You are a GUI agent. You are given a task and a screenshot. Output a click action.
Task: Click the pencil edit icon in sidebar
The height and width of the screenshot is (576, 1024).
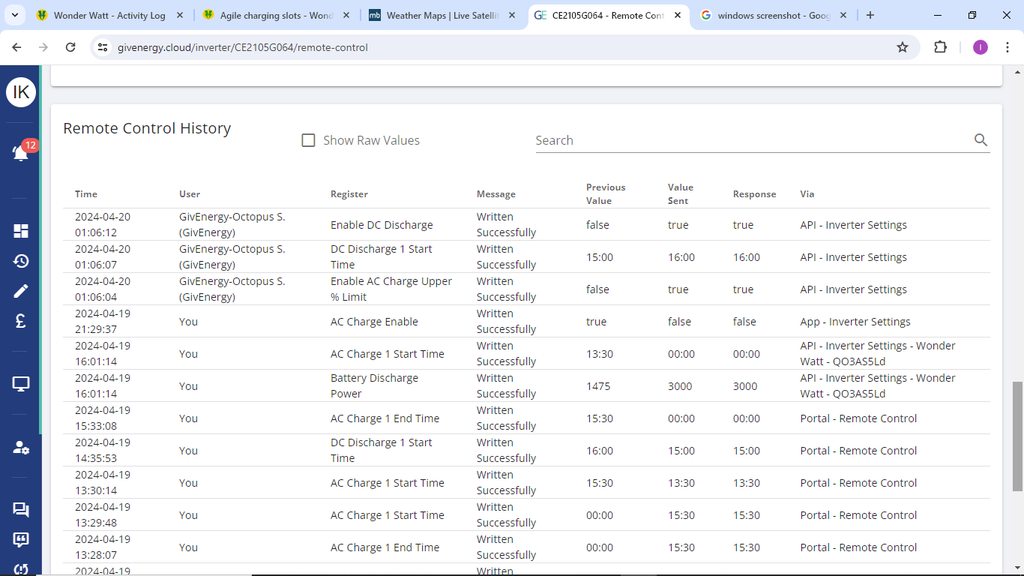click(20, 291)
